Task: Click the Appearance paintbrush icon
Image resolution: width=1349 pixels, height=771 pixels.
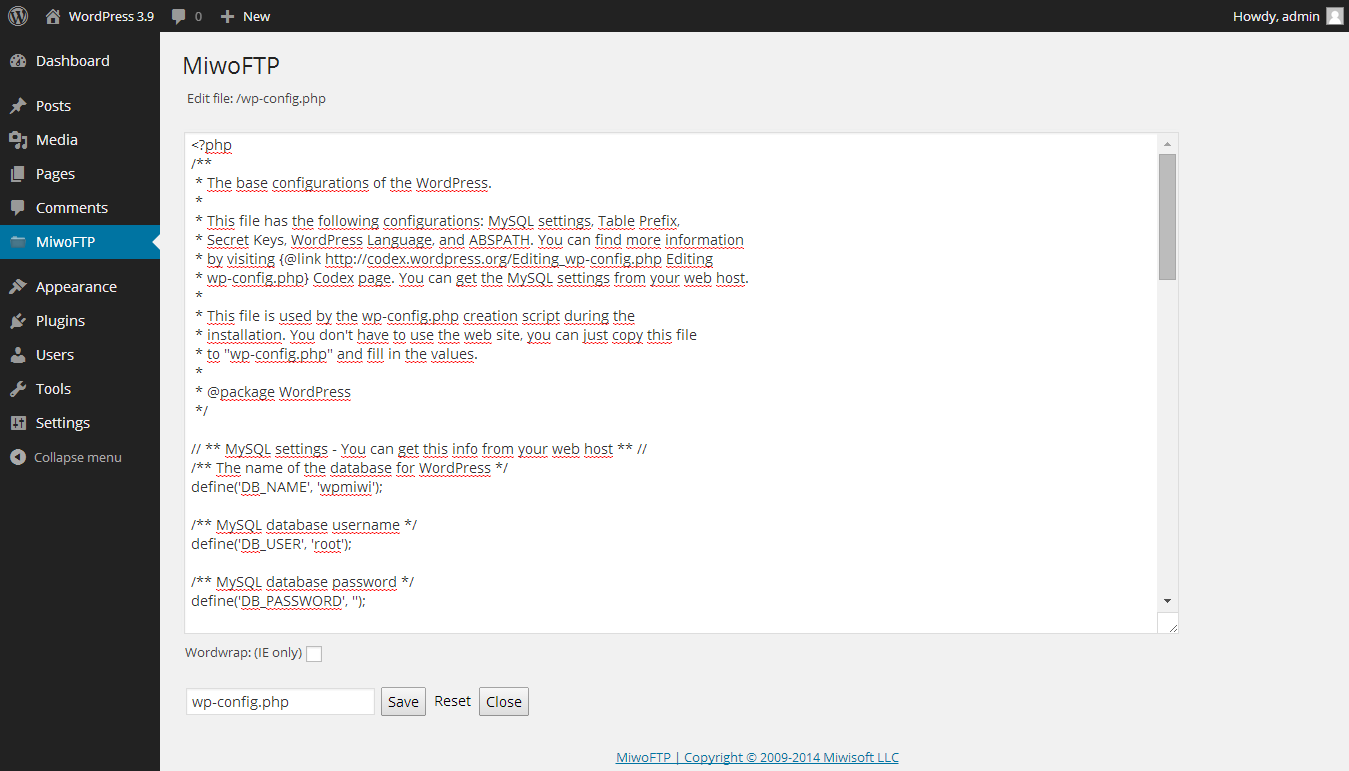Action: click(x=18, y=287)
